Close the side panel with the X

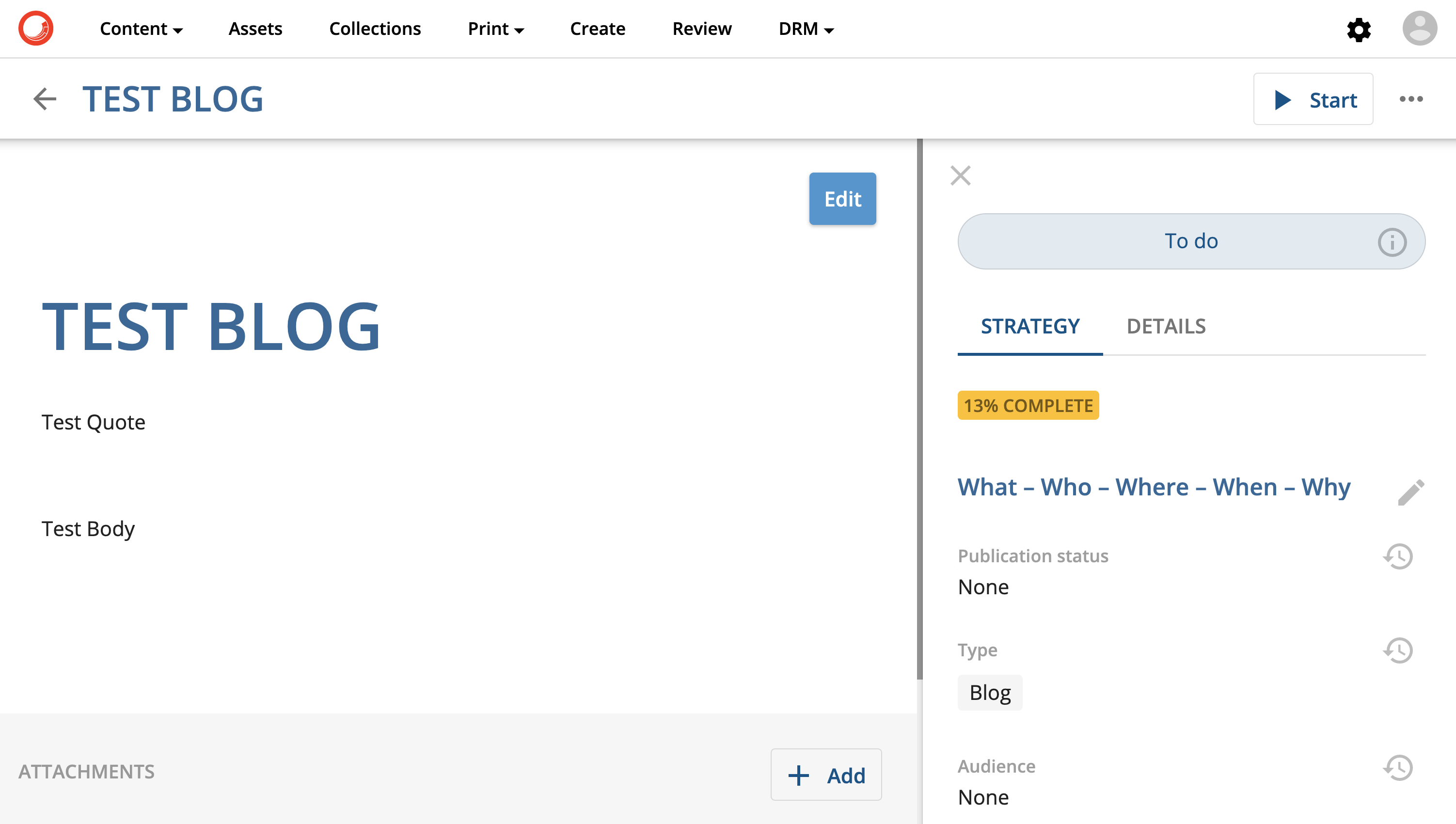pyautogui.click(x=960, y=175)
